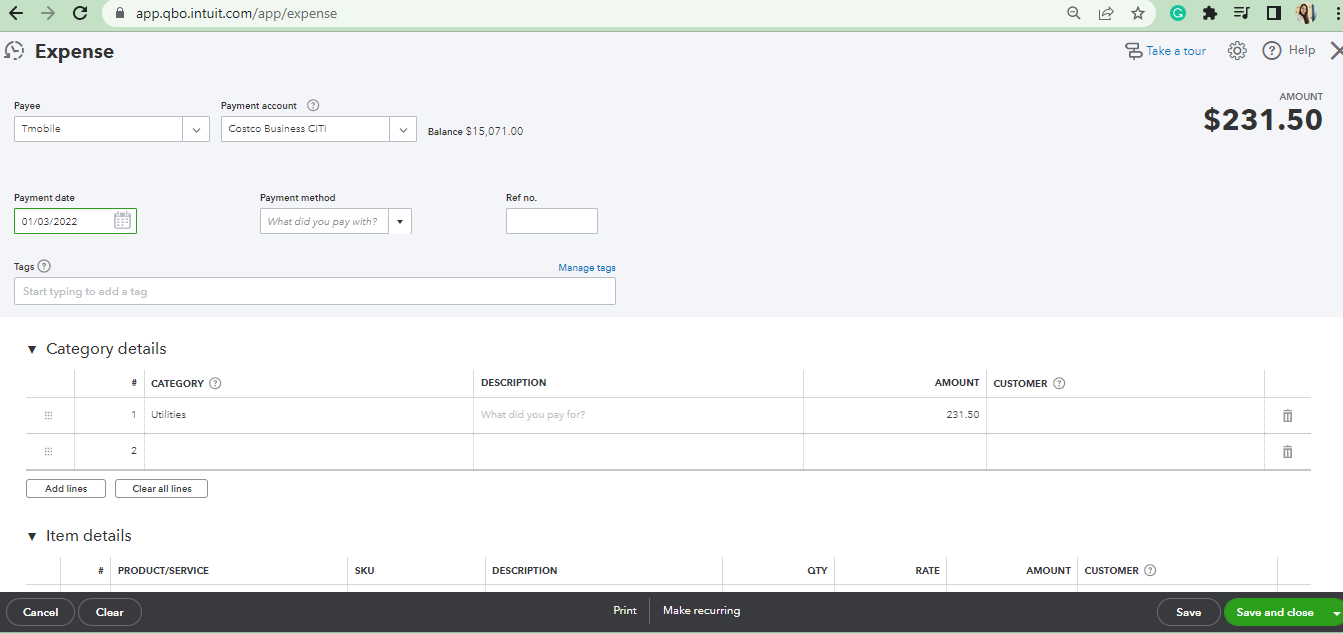Click the Help question mark icon

click(x=1272, y=51)
